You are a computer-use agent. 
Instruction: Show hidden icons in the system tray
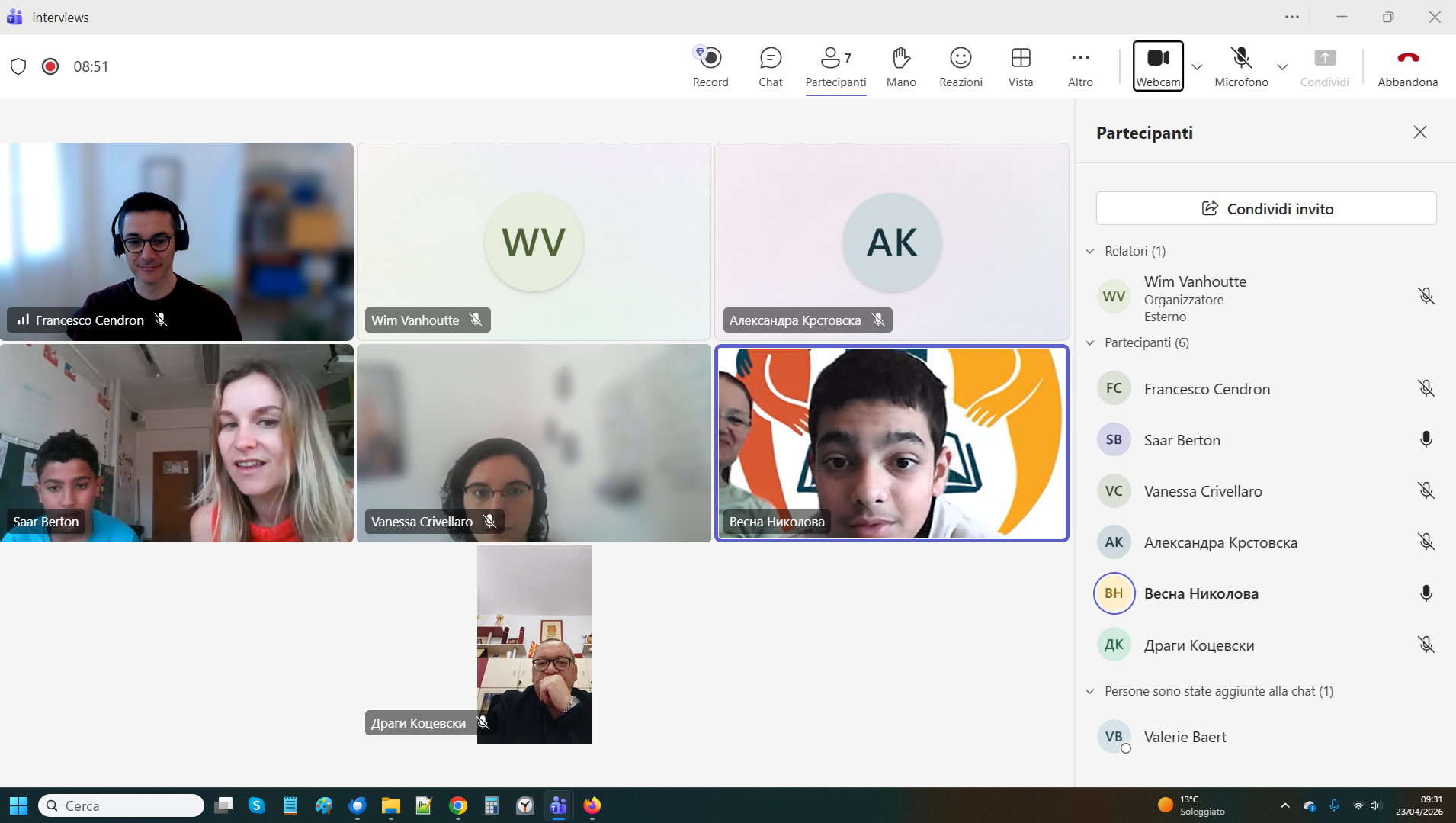click(x=1285, y=805)
